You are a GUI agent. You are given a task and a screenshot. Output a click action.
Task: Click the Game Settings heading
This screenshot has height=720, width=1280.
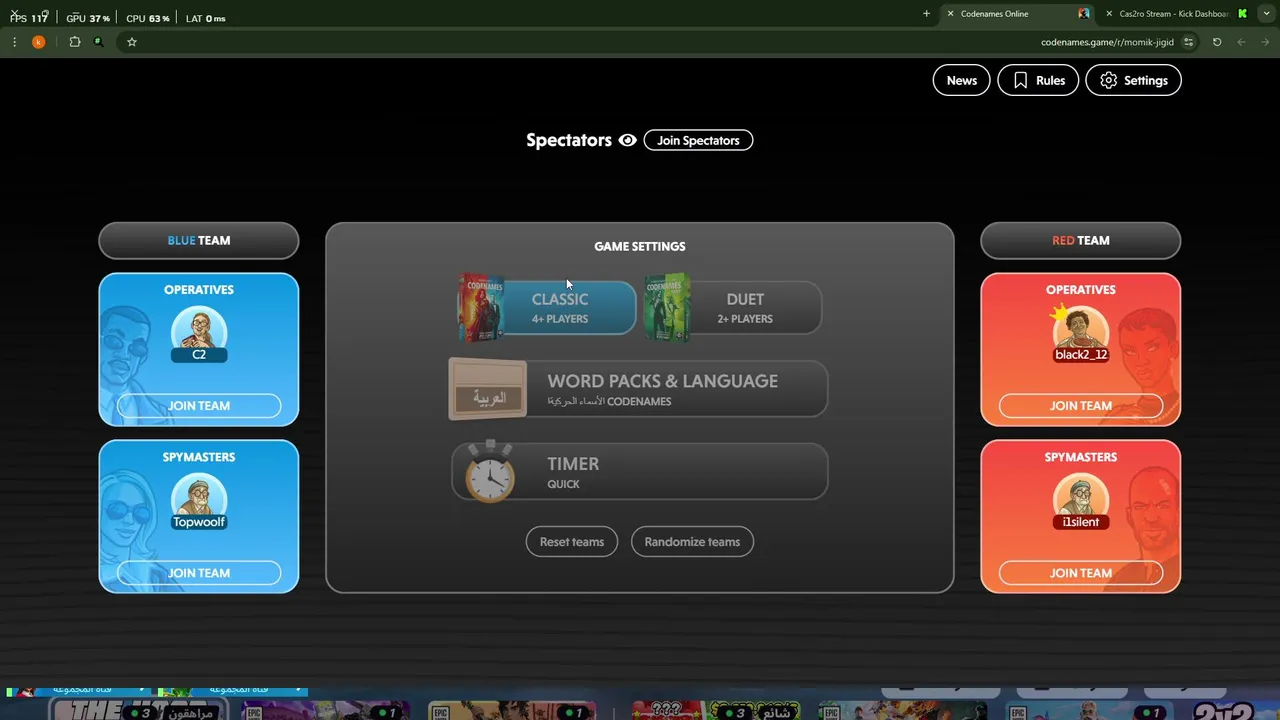pos(640,246)
